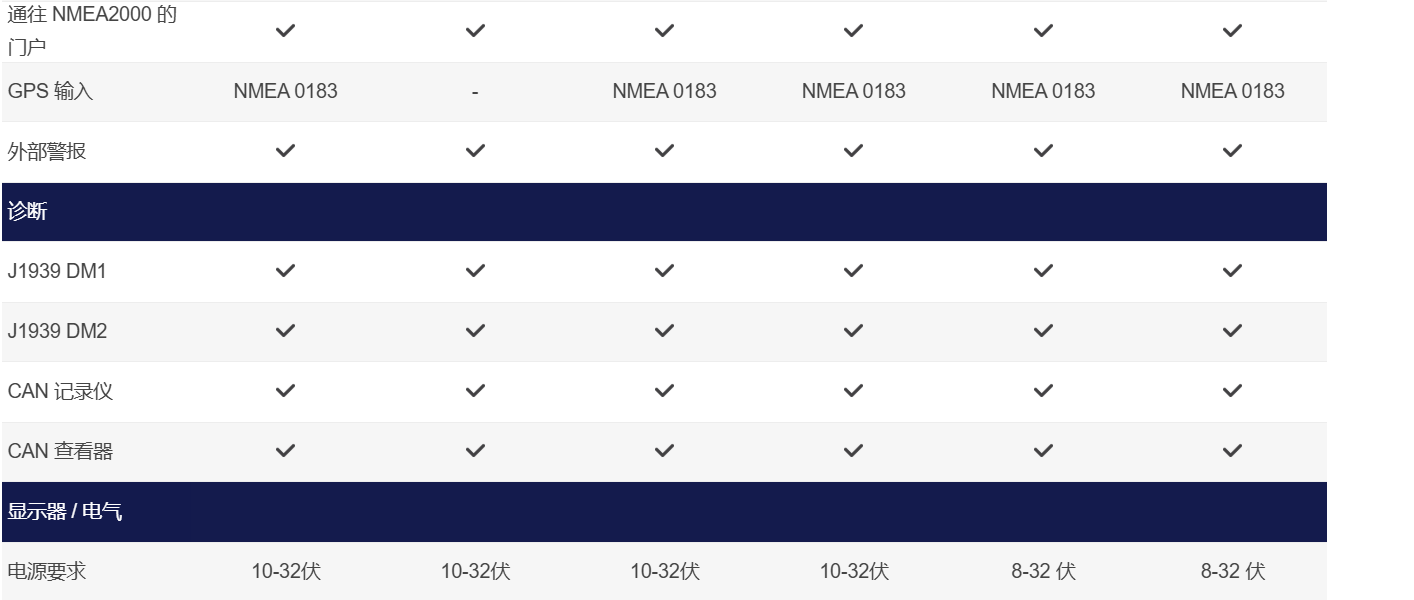Click the 通往 NMEA2000 的门户 row label

(x=92, y=31)
